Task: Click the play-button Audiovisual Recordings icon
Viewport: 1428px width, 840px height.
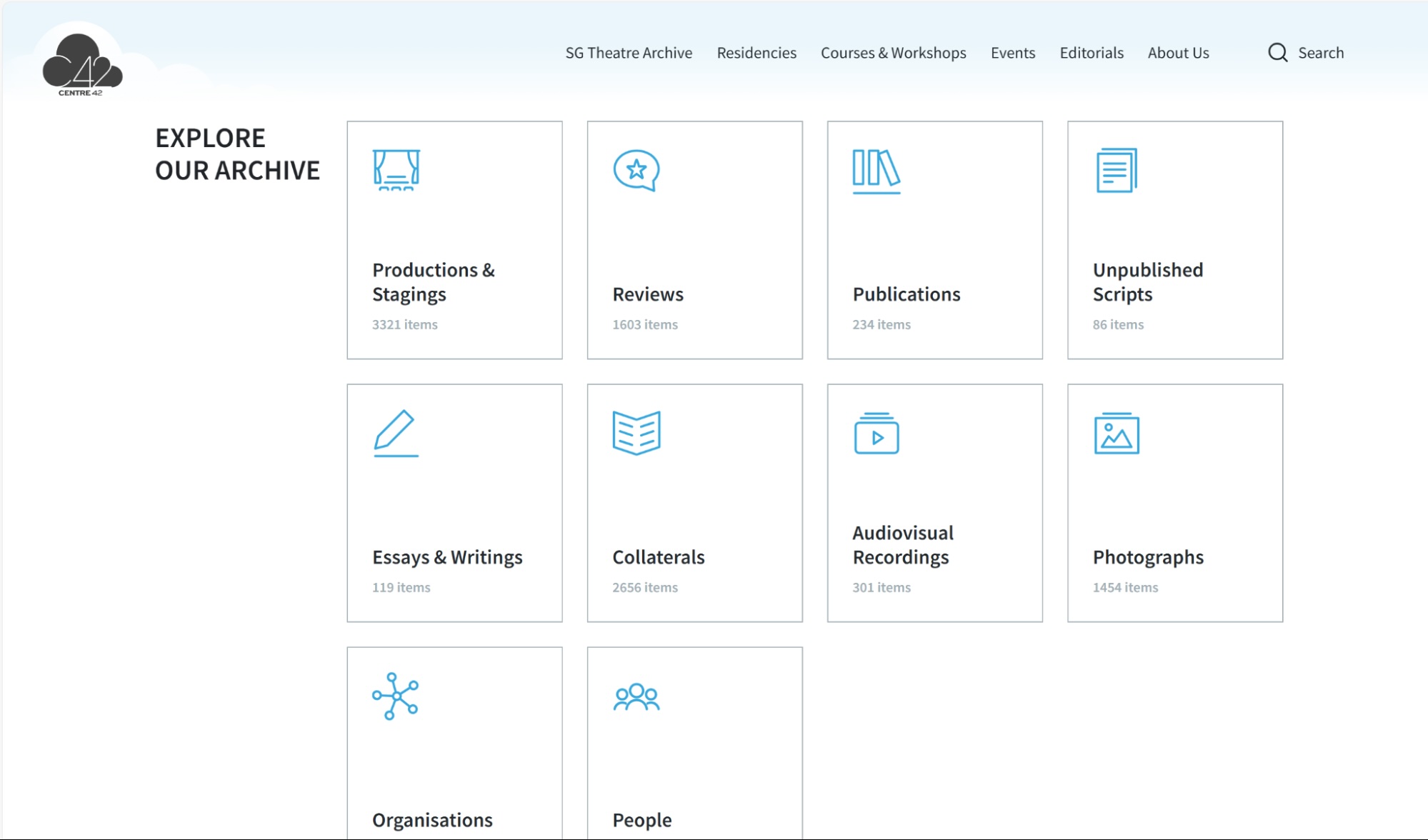Action: 877,433
